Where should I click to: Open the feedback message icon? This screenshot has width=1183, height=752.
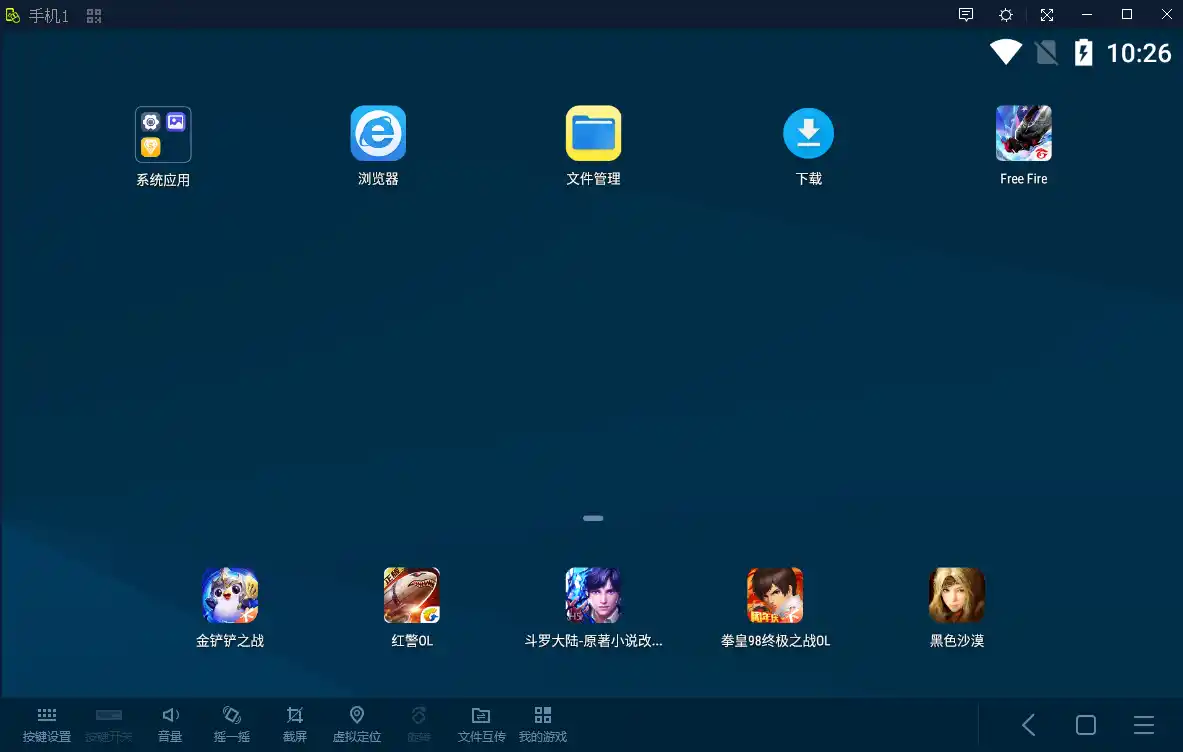tap(965, 14)
